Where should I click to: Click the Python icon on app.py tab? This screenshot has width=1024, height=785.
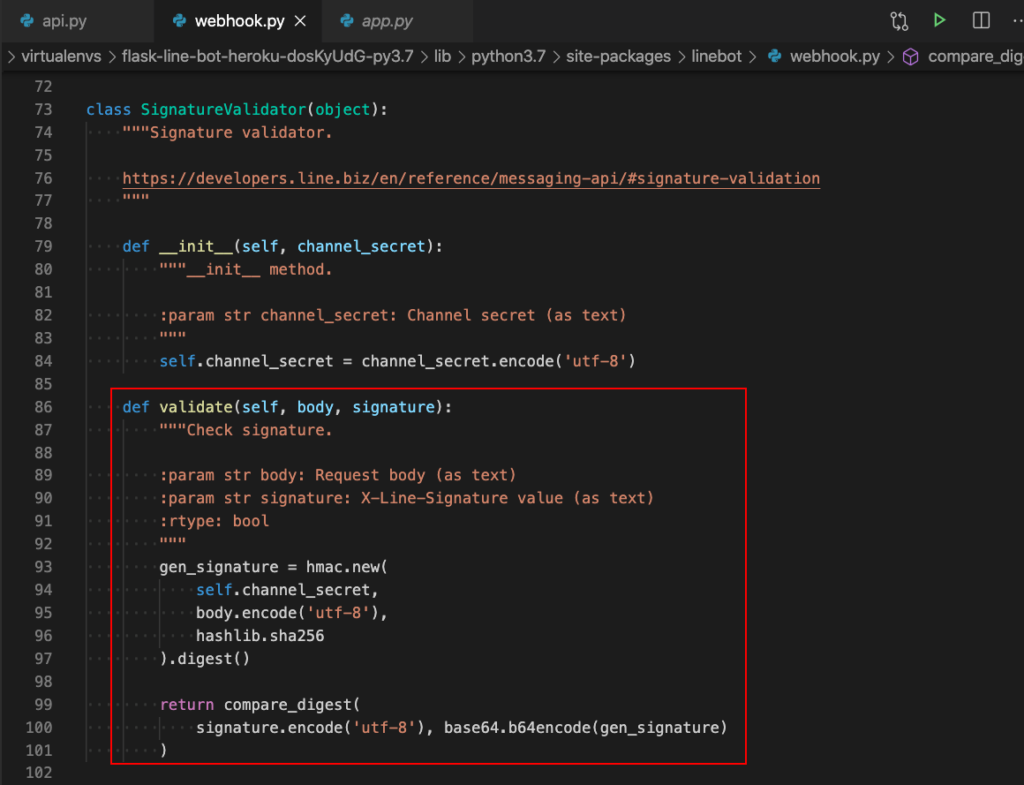pos(348,20)
